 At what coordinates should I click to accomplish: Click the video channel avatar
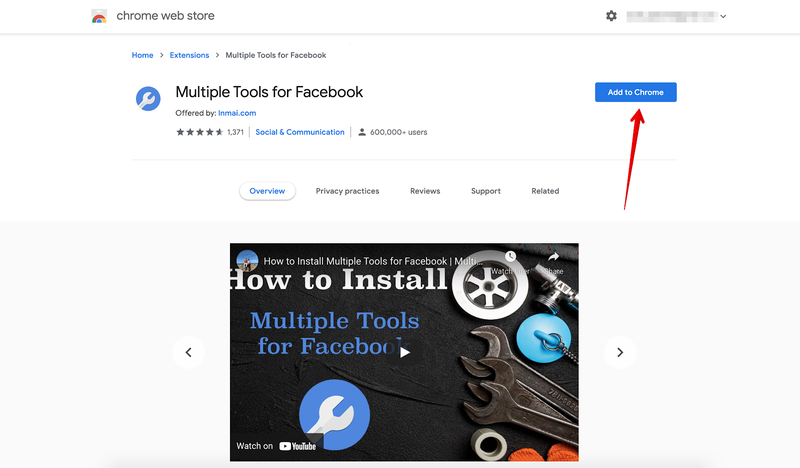pyautogui.click(x=247, y=260)
